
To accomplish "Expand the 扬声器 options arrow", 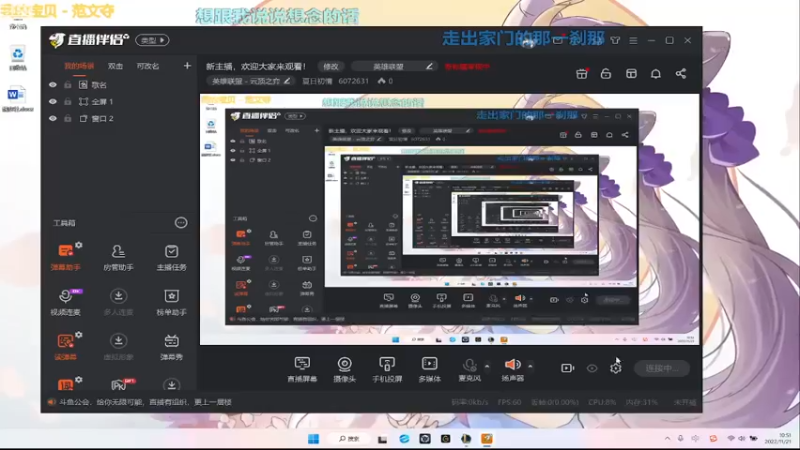I will 530,366.
